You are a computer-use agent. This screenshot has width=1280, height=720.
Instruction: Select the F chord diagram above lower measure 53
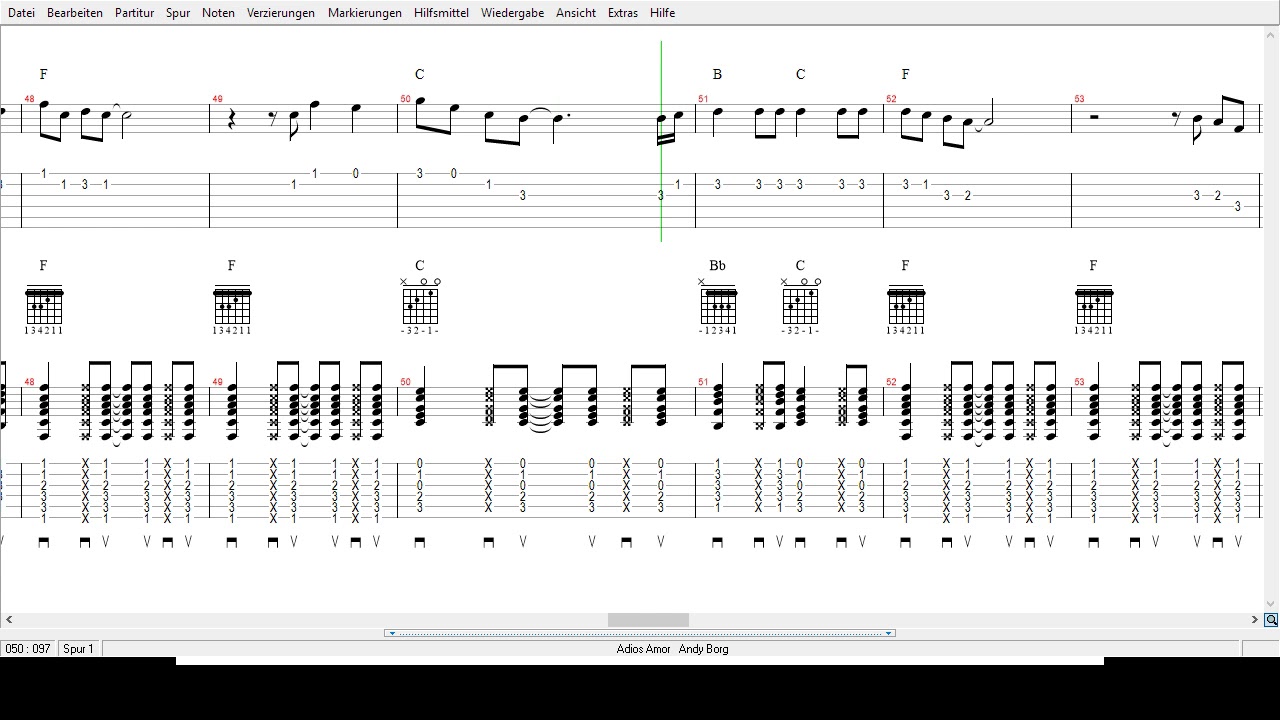[1094, 305]
